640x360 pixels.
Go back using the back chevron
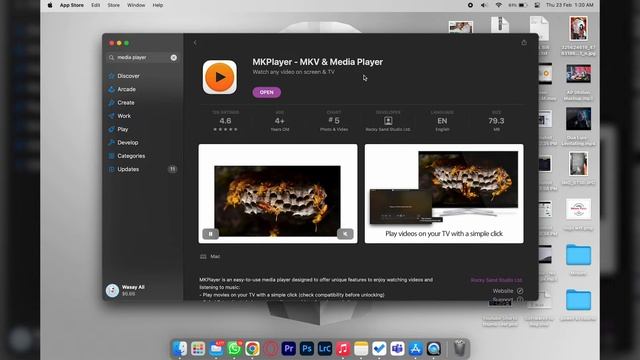[195, 43]
